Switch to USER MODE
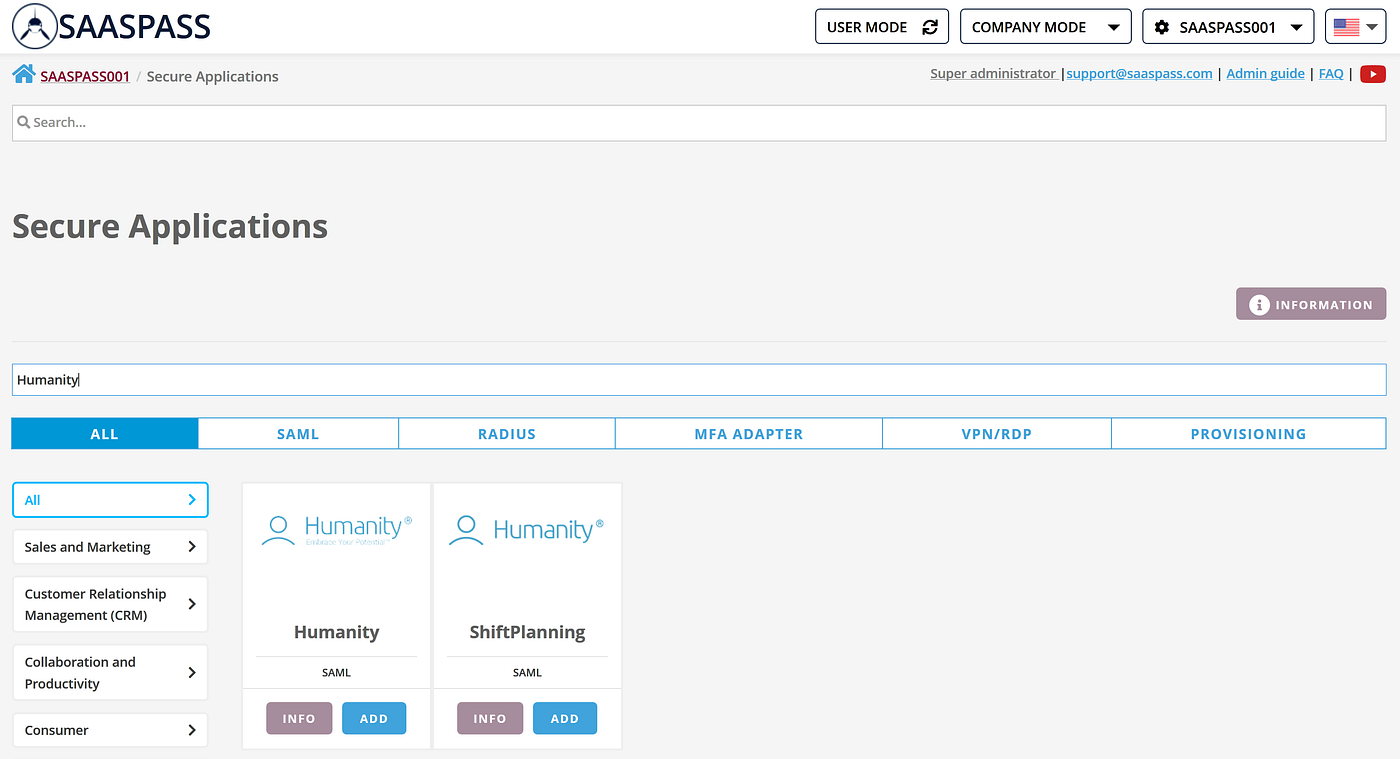The height and width of the screenshot is (759, 1400). (882, 27)
